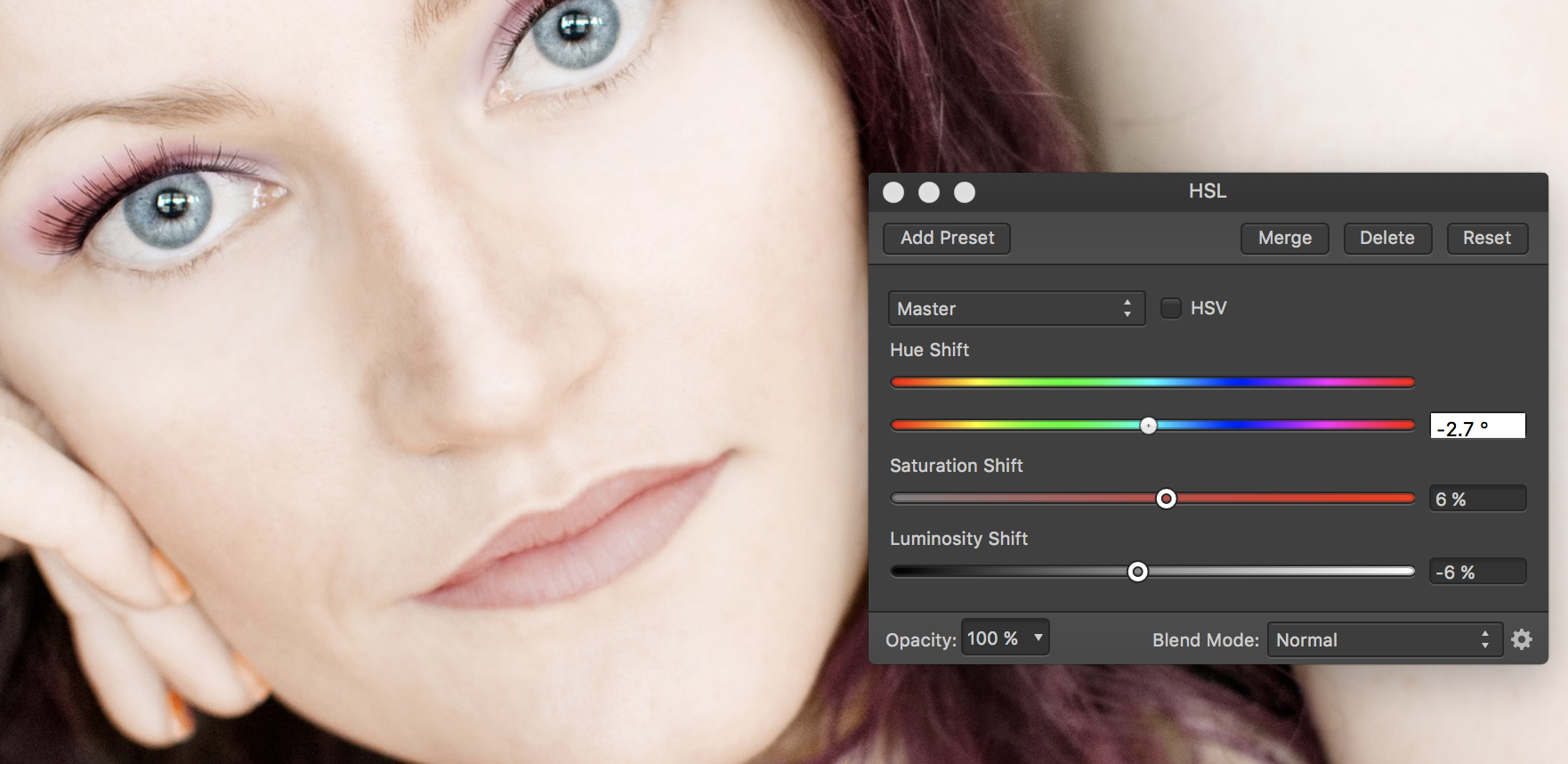Open the blend options gear icon

pyautogui.click(x=1522, y=639)
